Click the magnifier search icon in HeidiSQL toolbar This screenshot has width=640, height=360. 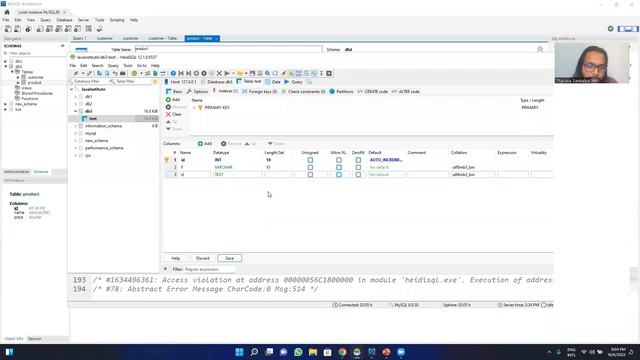pyautogui.click(x=267, y=73)
